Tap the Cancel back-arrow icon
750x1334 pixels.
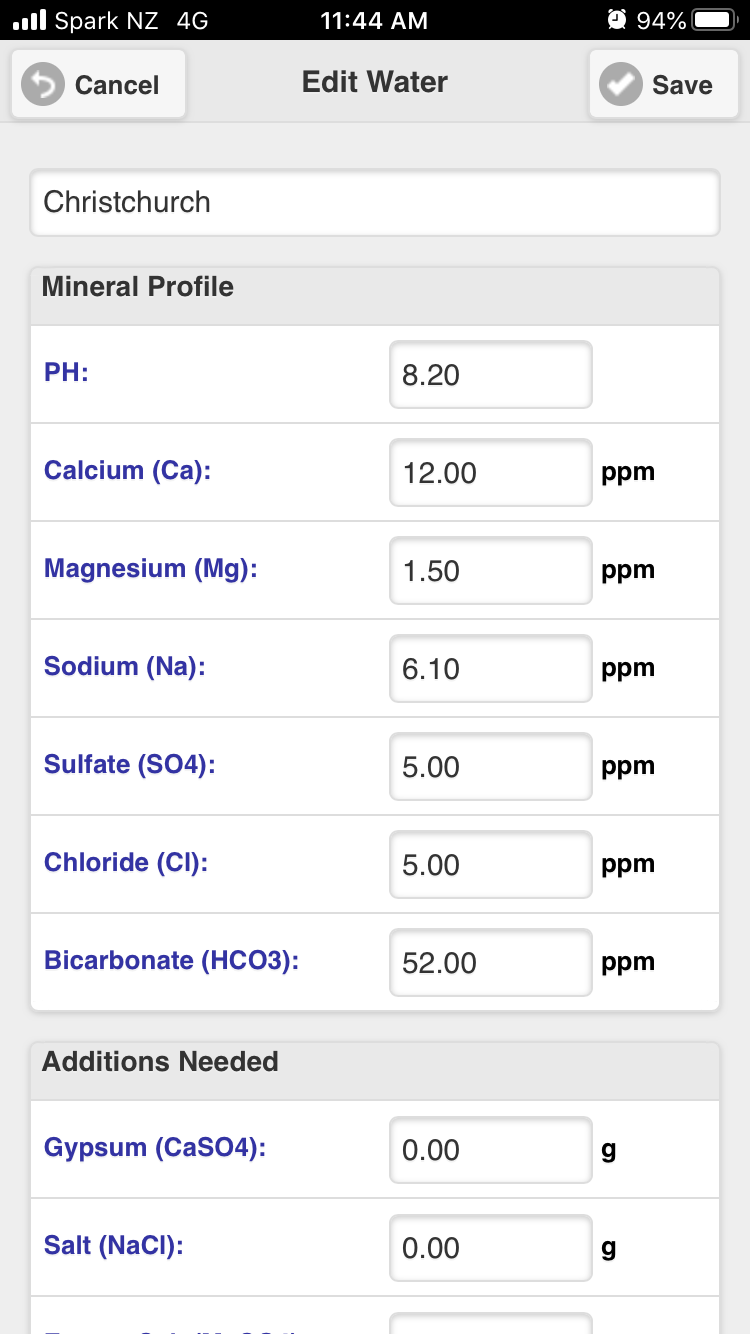tap(43, 85)
